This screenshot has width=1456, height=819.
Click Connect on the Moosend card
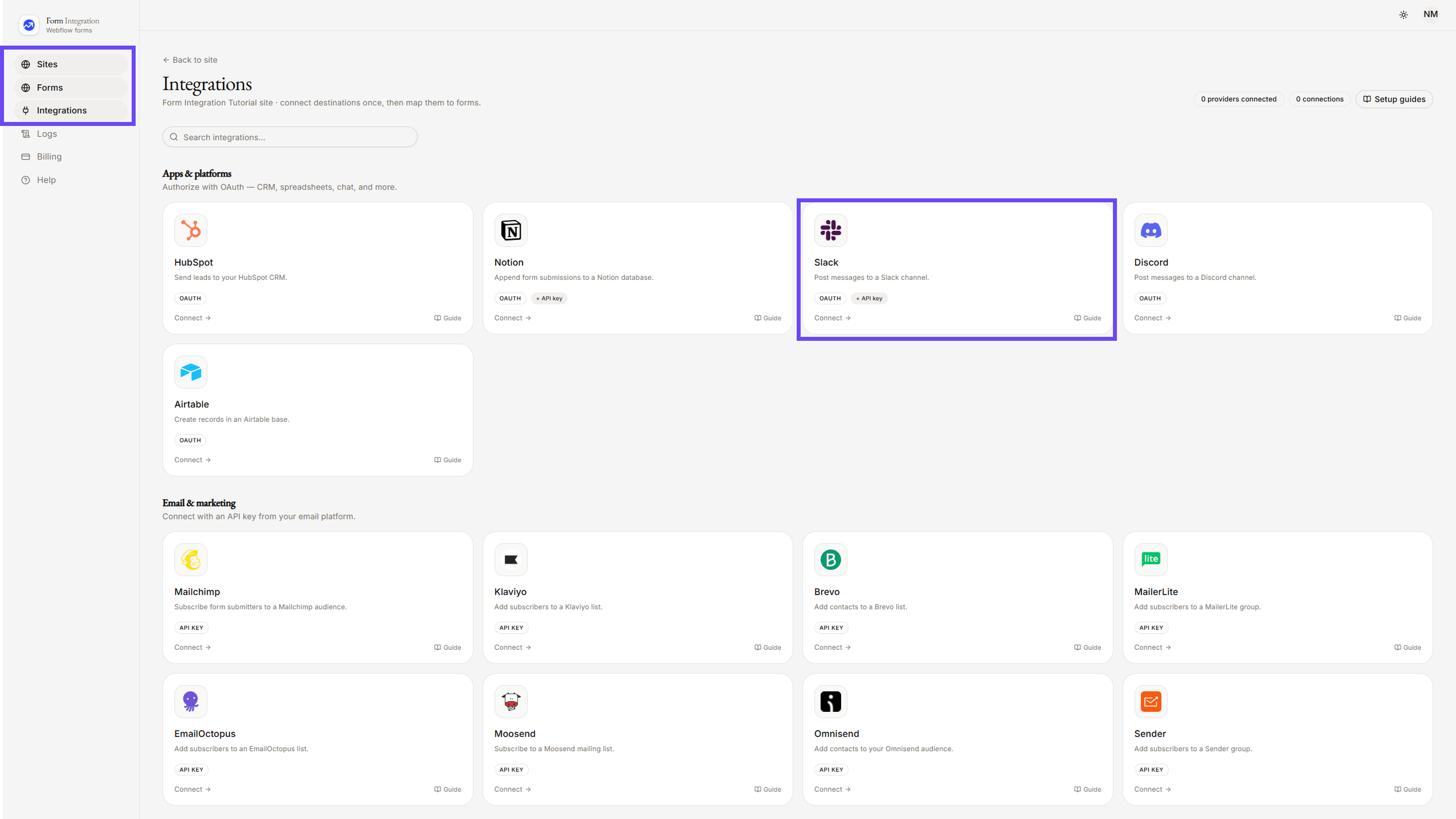512,789
